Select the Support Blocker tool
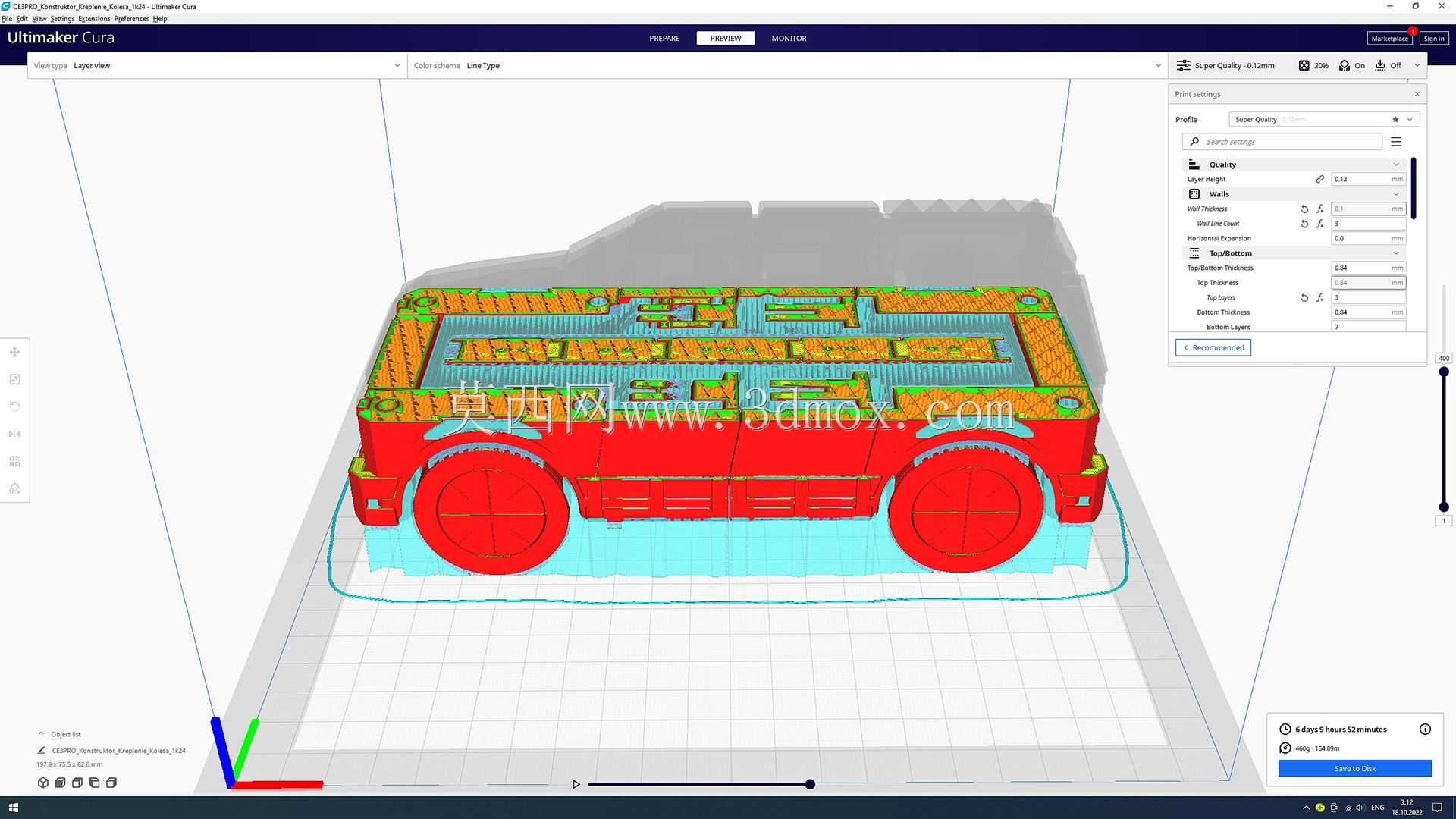This screenshot has width=1456, height=819. [14, 488]
